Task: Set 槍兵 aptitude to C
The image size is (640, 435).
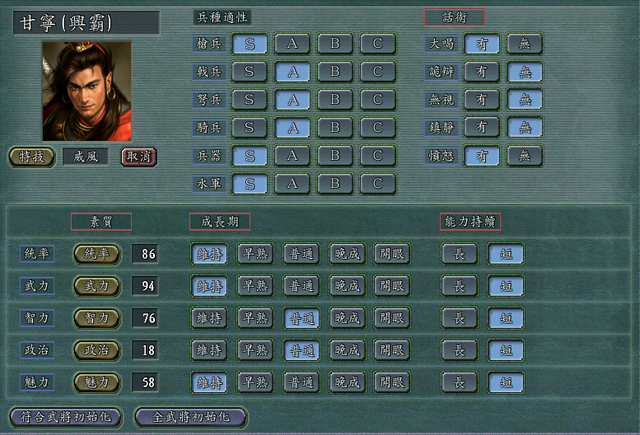Action: click(x=378, y=44)
